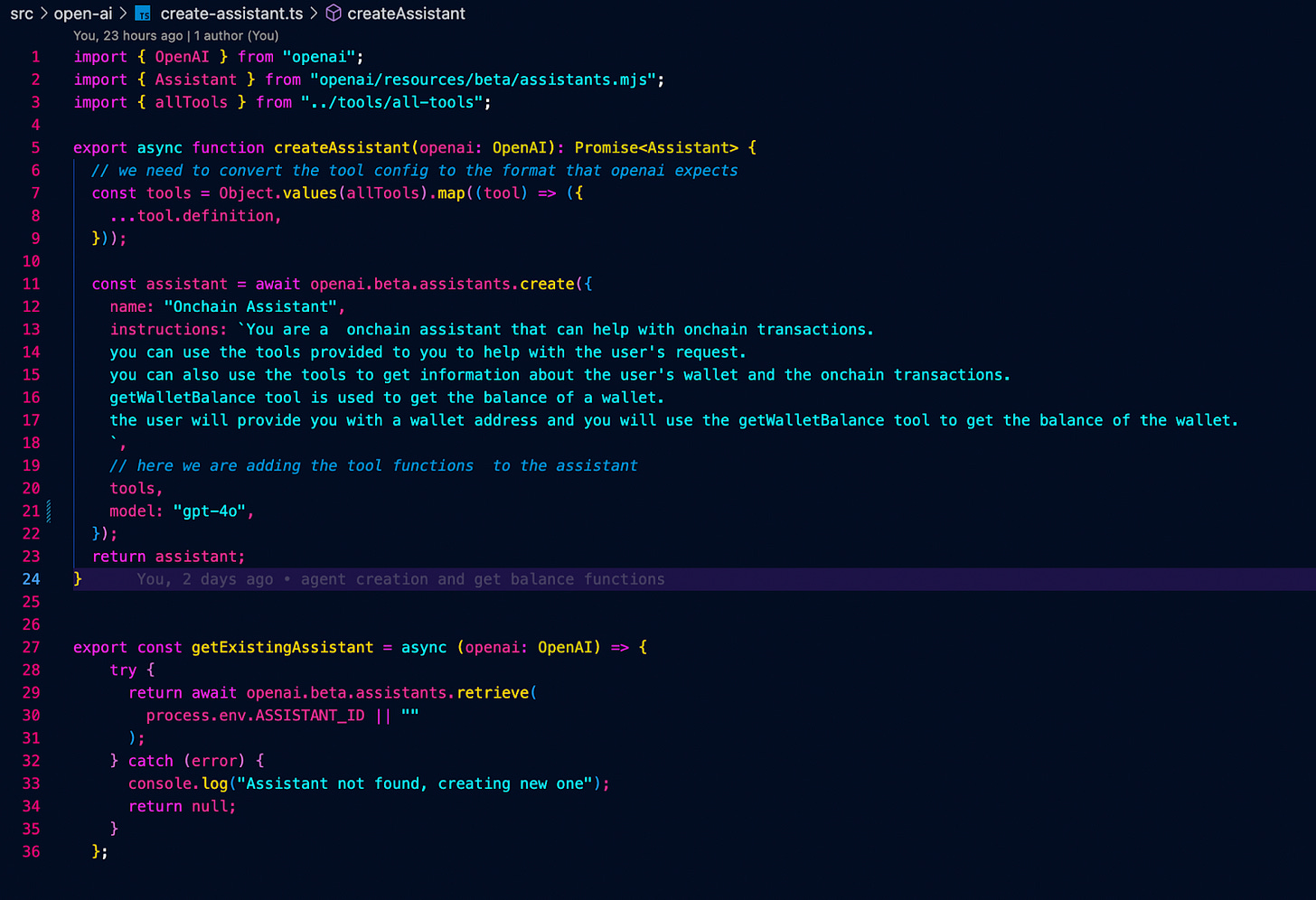Image resolution: width=1316 pixels, height=900 pixels.
Task: Click line number 1 in the gutter
Action: click(x=36, y=57)
